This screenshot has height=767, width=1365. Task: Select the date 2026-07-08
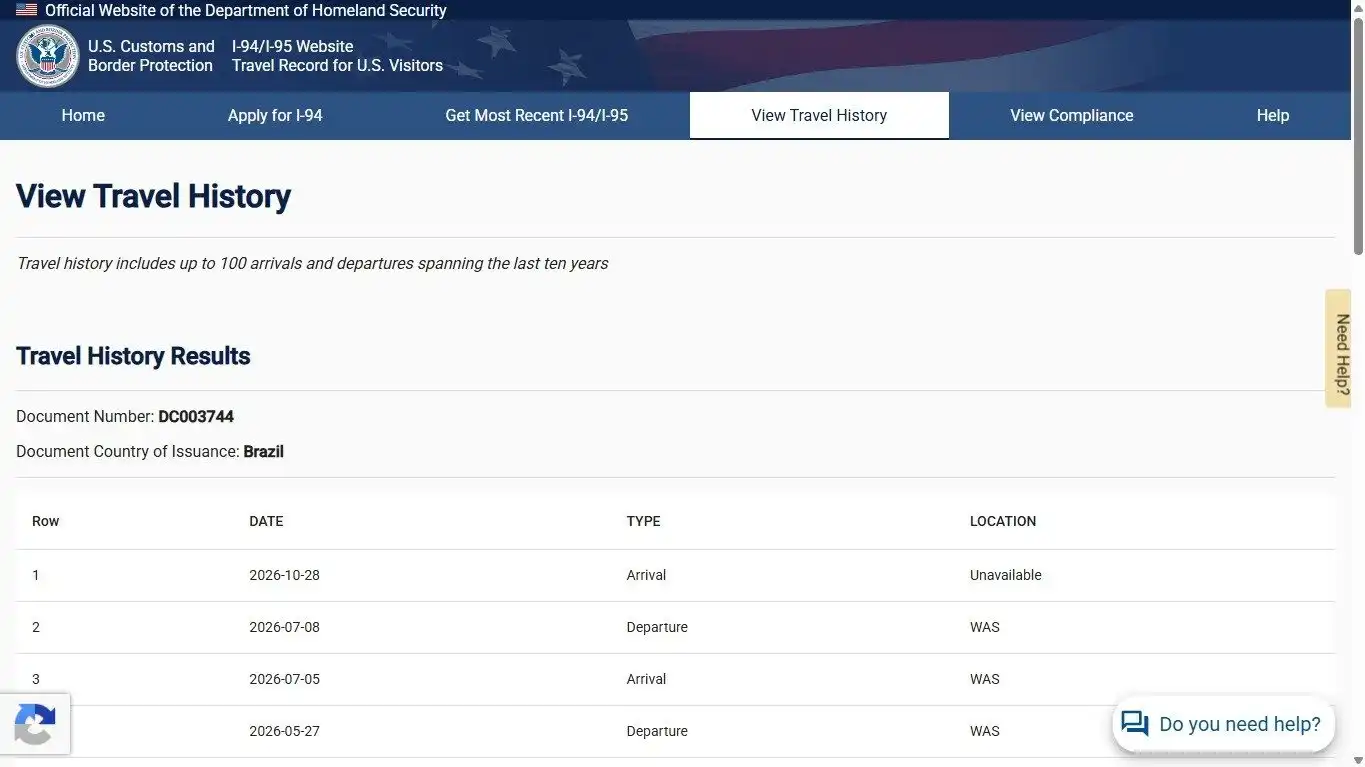pos(284,627)
